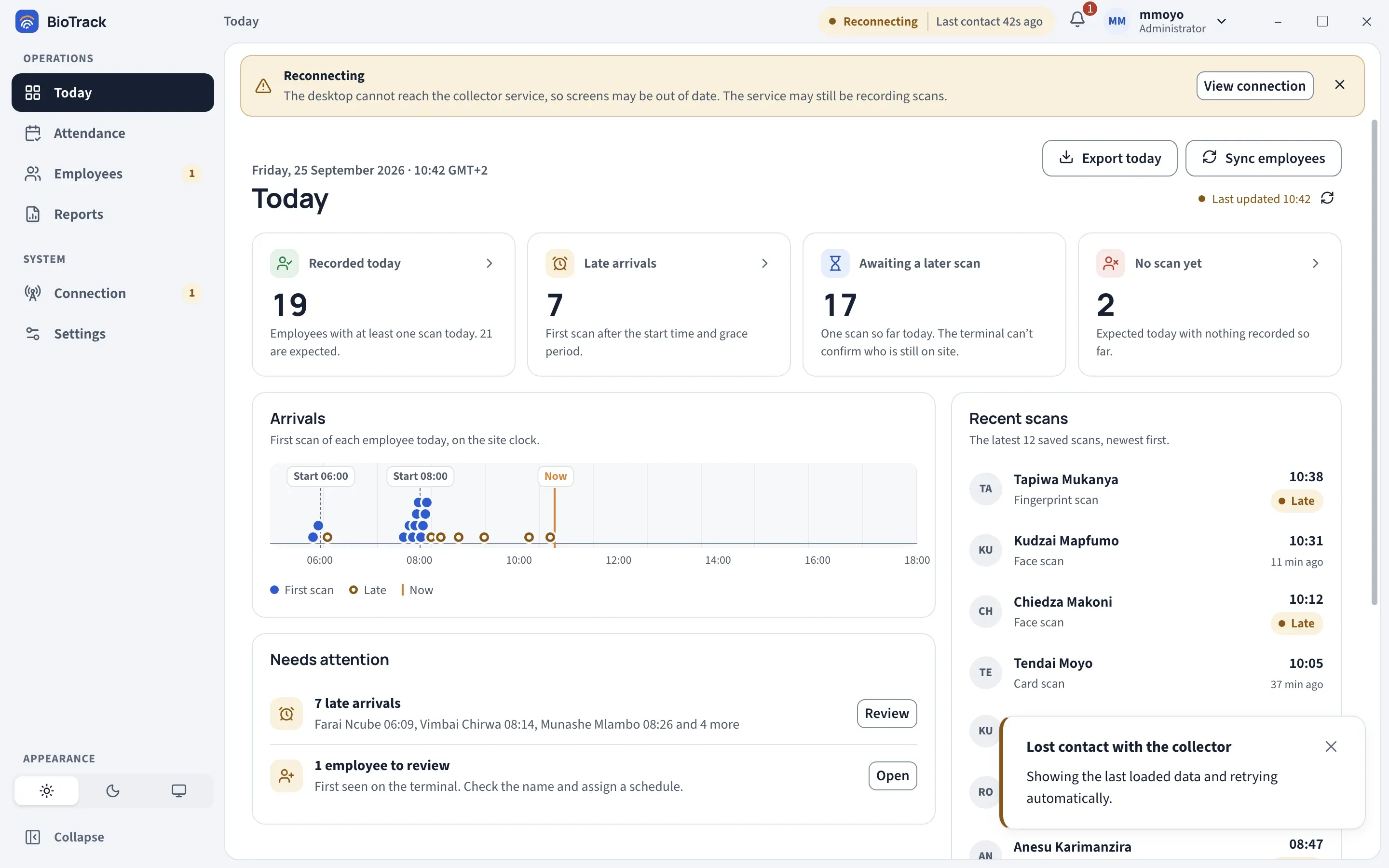Close the Lost contact toast

tap(1331, 746)
